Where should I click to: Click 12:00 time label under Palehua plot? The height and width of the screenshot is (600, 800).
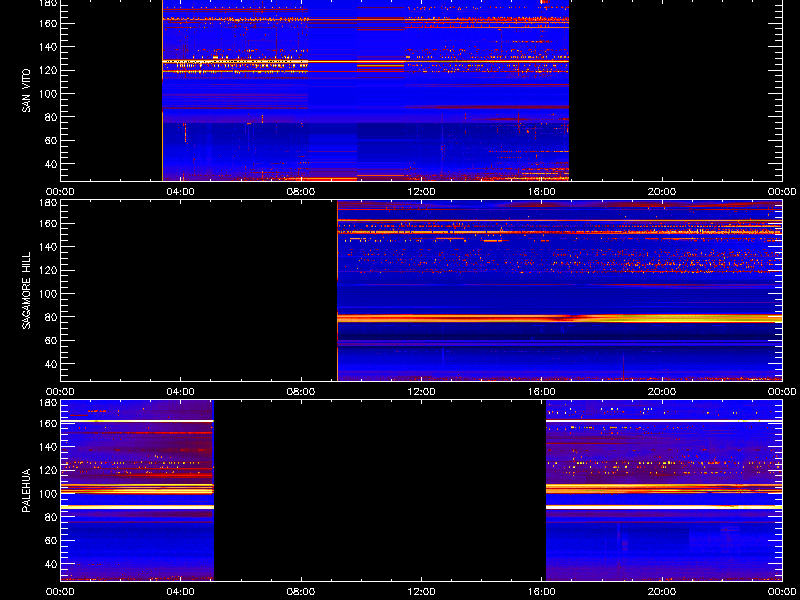coord(421,592)
